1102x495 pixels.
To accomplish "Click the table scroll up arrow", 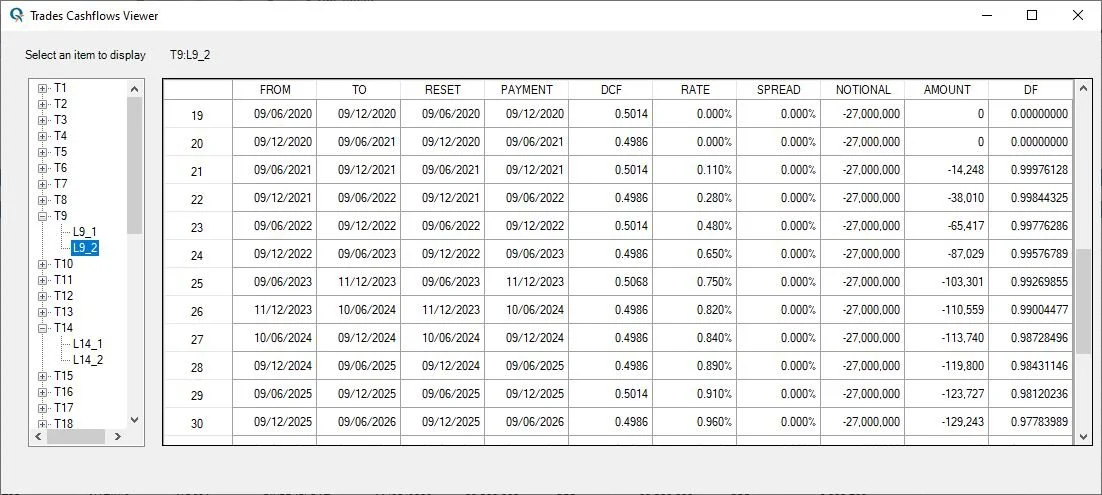I will pos(1083,89).
